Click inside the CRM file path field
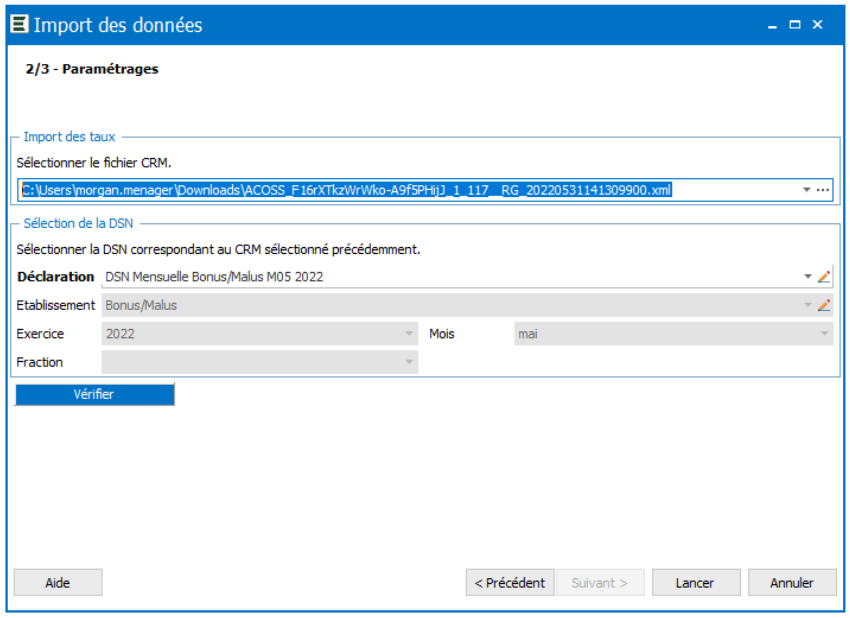Screen dimensions: 850x618 pos(409,190)
